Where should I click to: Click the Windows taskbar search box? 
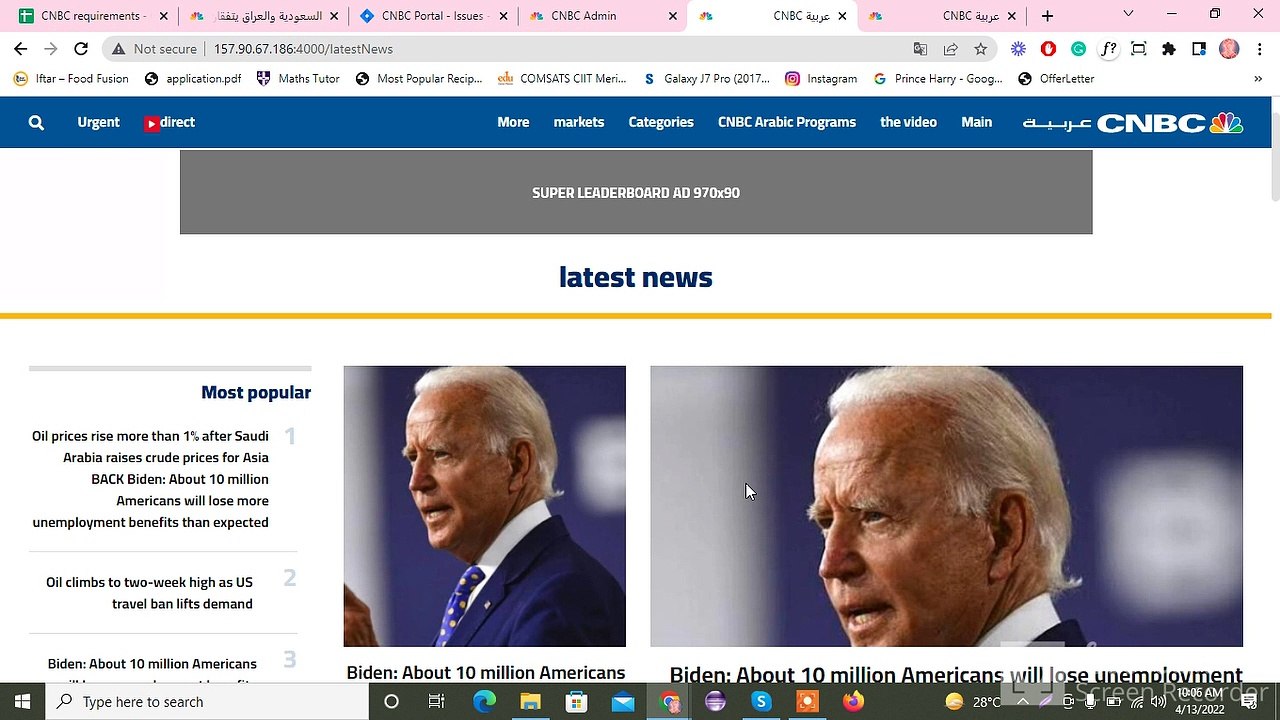[207, 702]
